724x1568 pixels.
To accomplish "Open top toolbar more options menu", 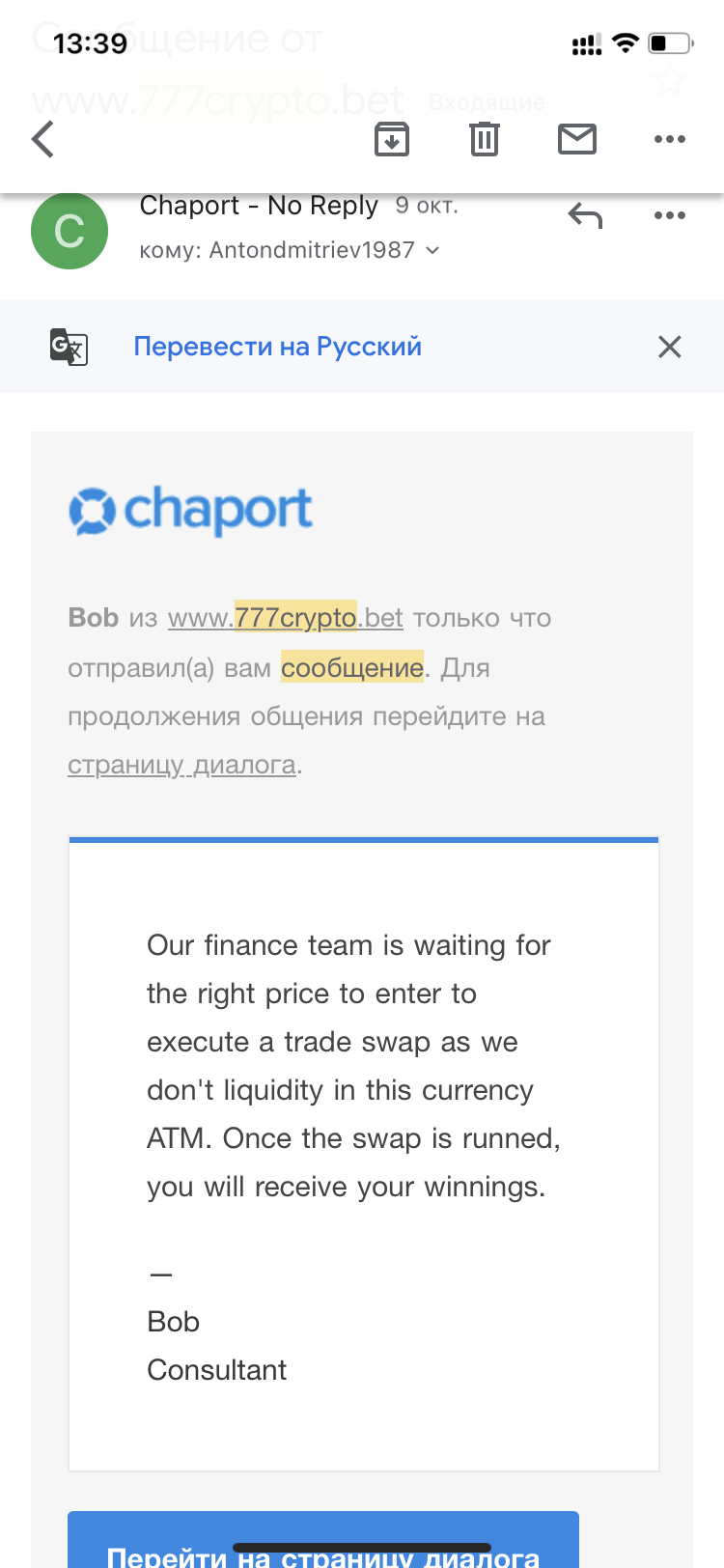I will click(x=669, y=139).
